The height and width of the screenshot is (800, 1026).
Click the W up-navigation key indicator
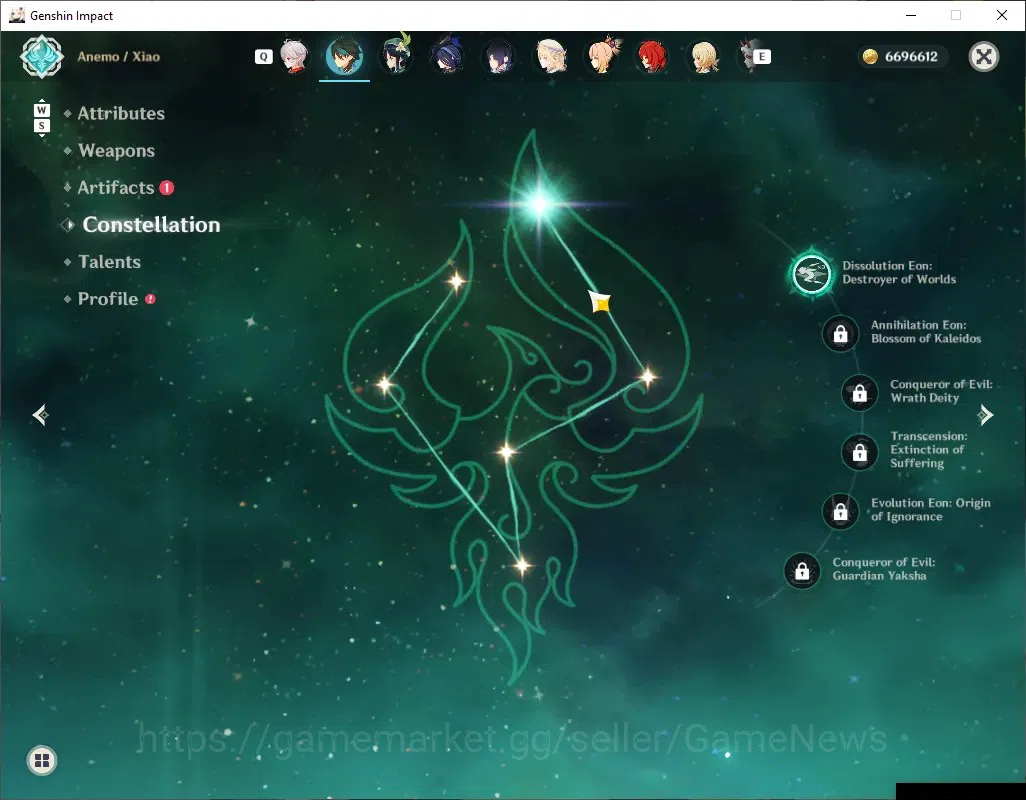41,109
